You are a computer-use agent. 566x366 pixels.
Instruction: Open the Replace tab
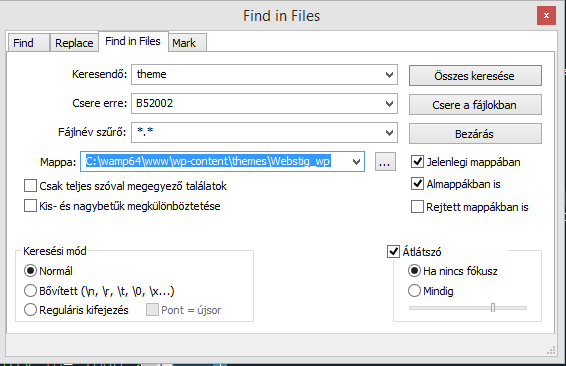(x=74, y=43)
